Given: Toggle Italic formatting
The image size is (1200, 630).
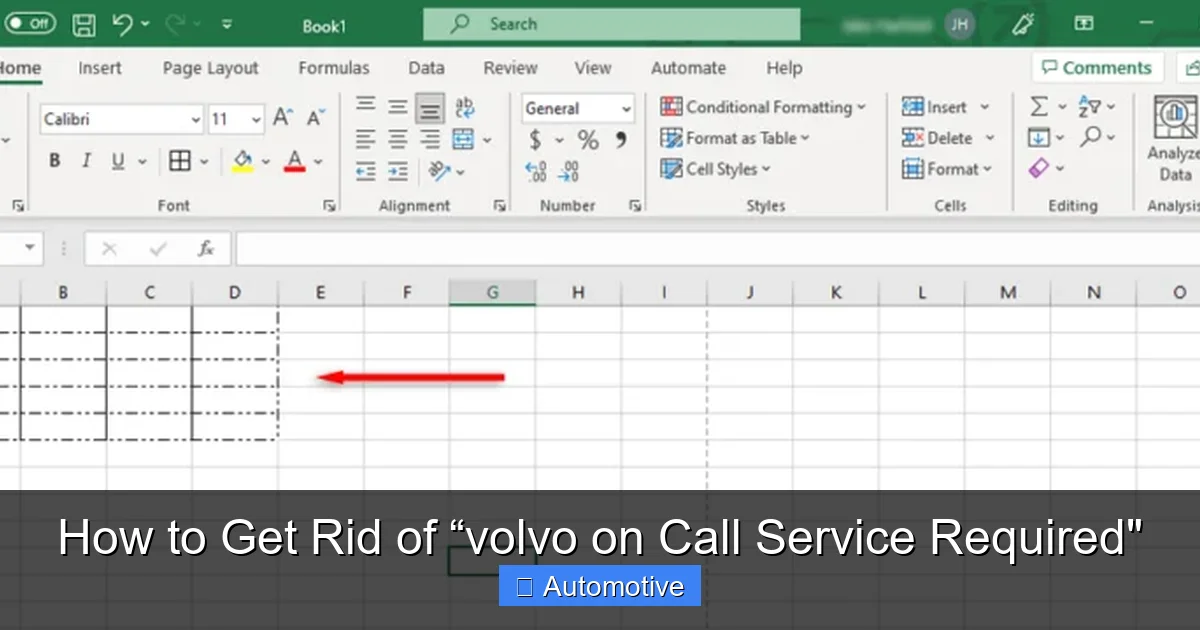Looking at the screenshot, I should click(x=86, y=161).
